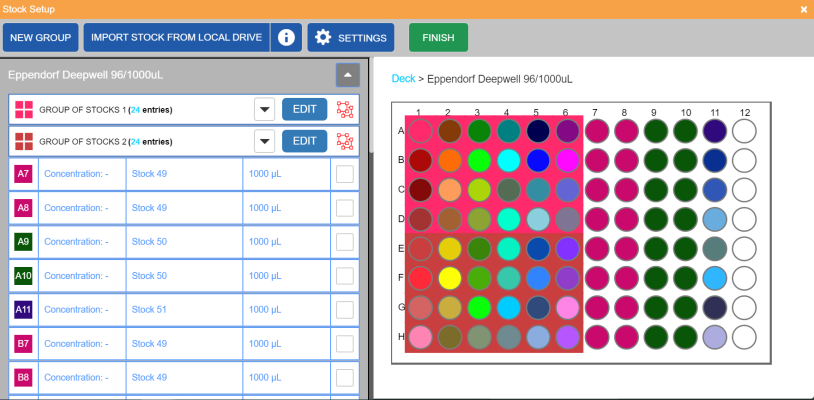Viewport: 814px width, 400px height.
Task: Click Import Stock From Local Drive
Action: coord(176,38)
